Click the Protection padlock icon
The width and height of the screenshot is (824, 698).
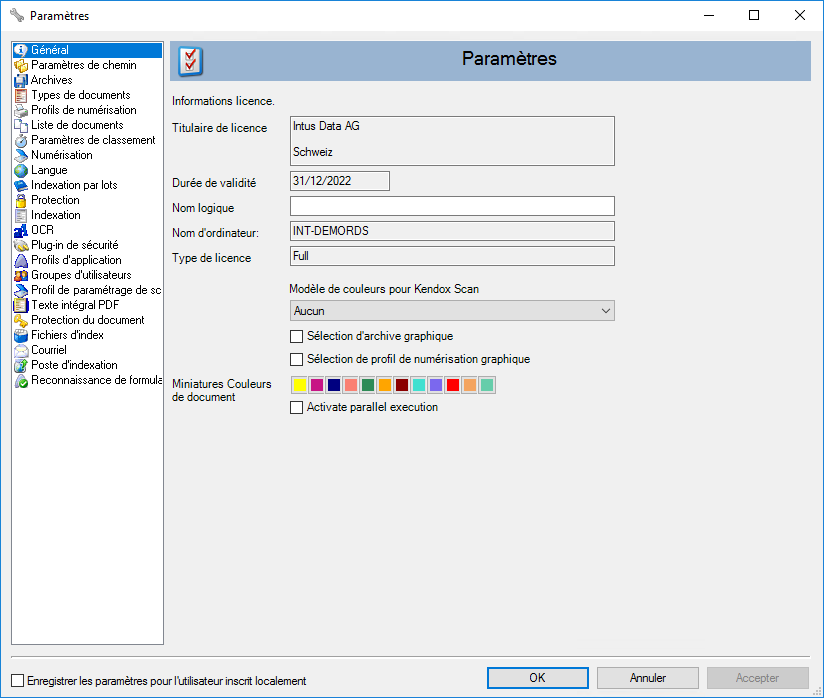pyautogui.click(x=21, y=200)
